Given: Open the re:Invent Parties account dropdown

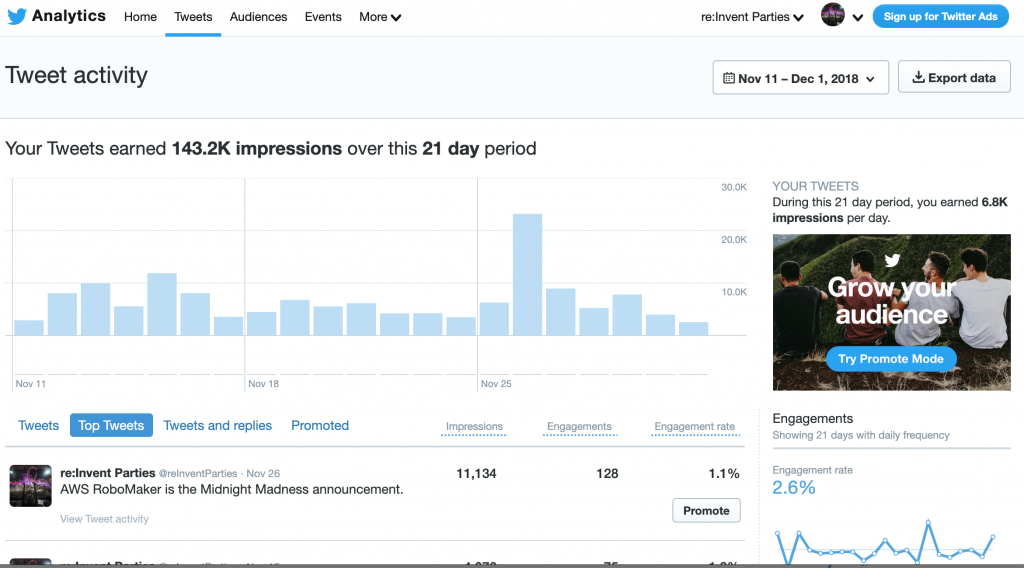Looking at the screenshot, I should [x=753, y=17].
